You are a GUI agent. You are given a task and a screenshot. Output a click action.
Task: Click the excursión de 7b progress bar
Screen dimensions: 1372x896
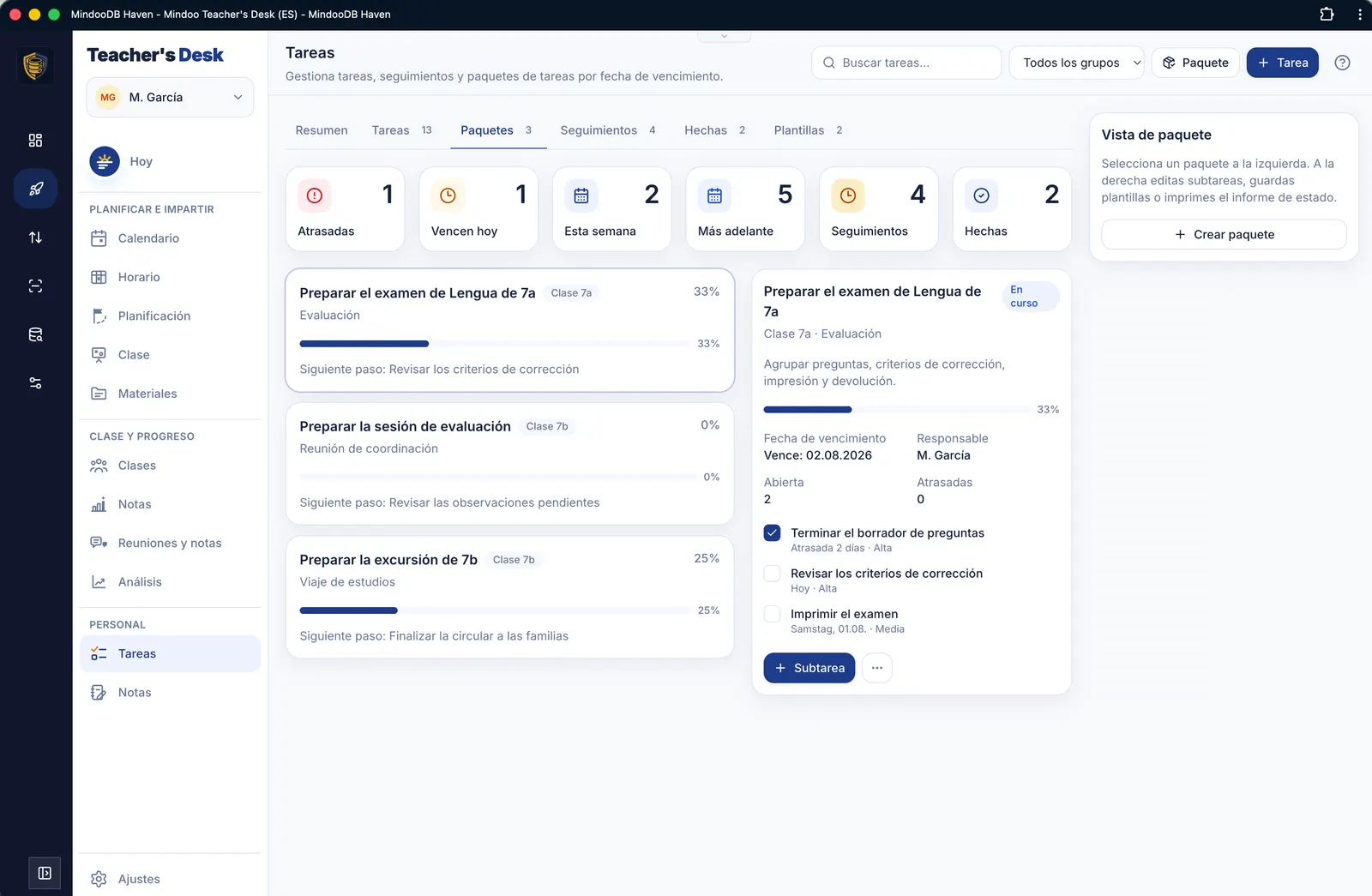coord(495,610)
